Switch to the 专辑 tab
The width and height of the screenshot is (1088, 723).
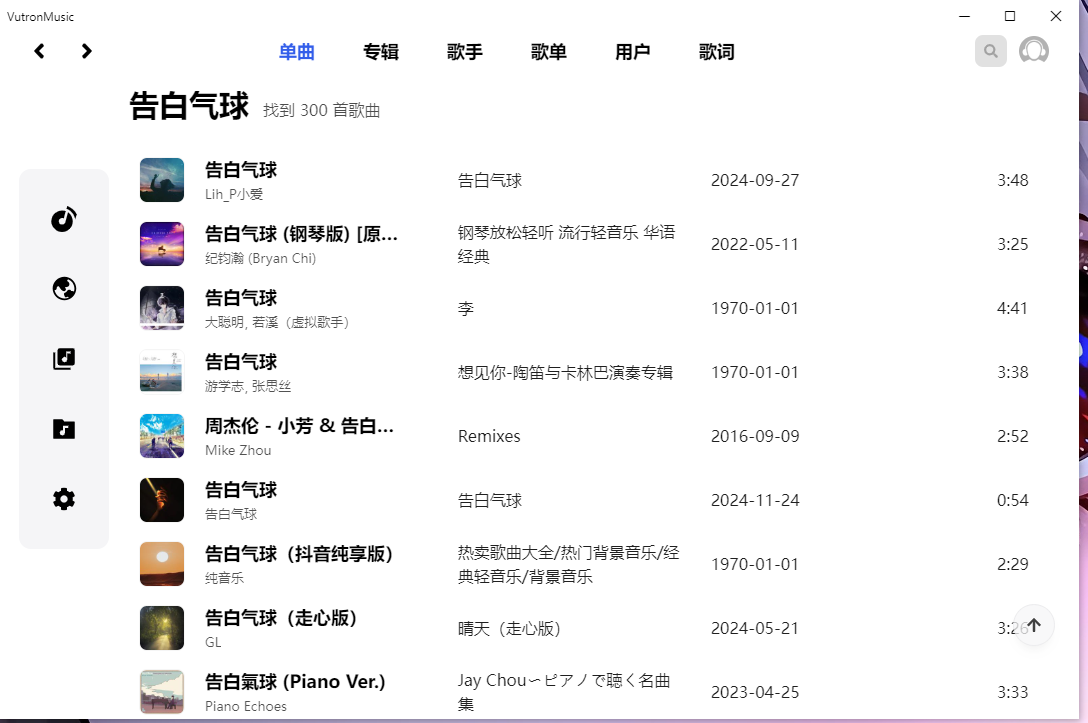[x=380, y=52]
